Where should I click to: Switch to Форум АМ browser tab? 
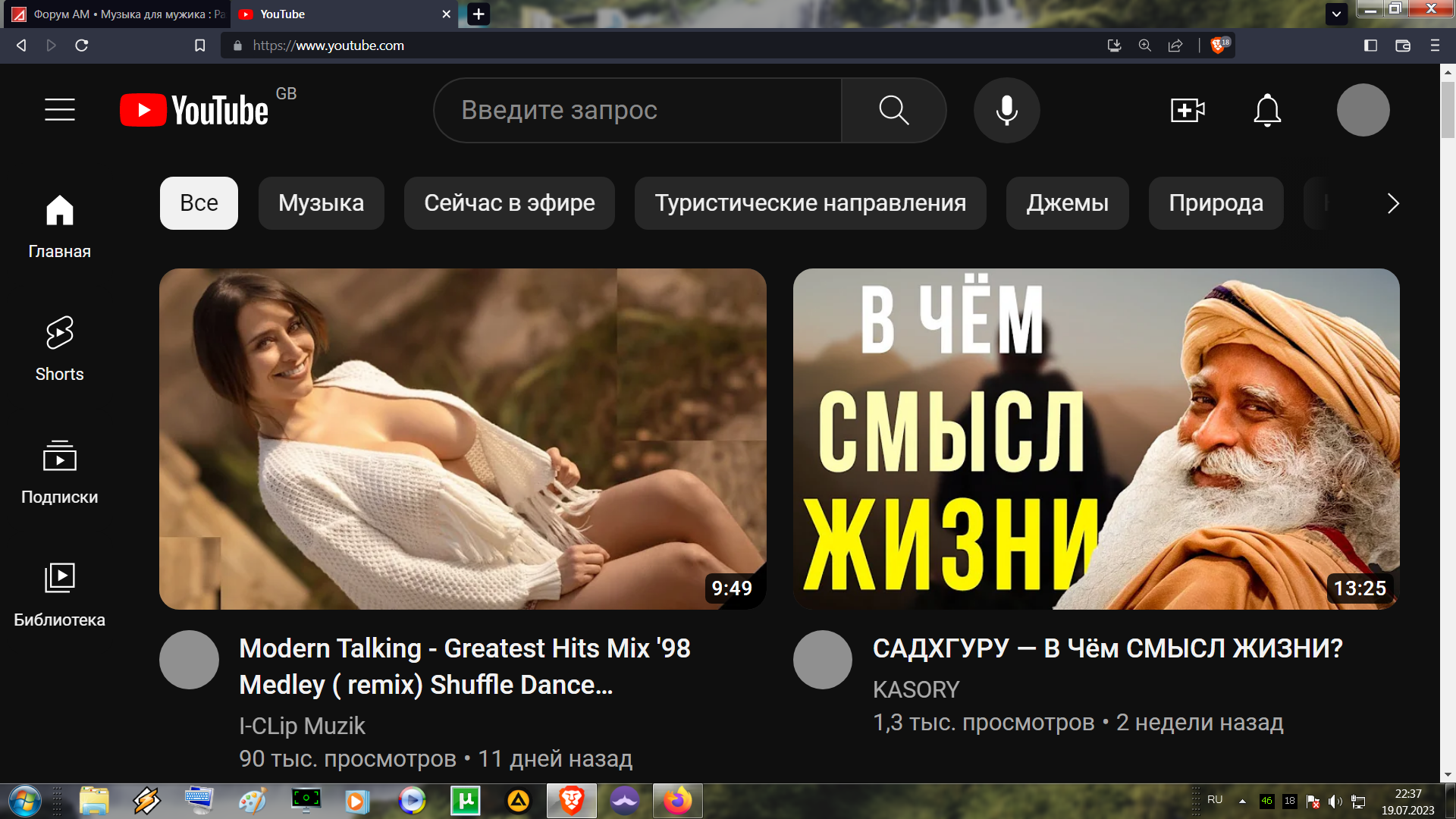click(118, 14)
